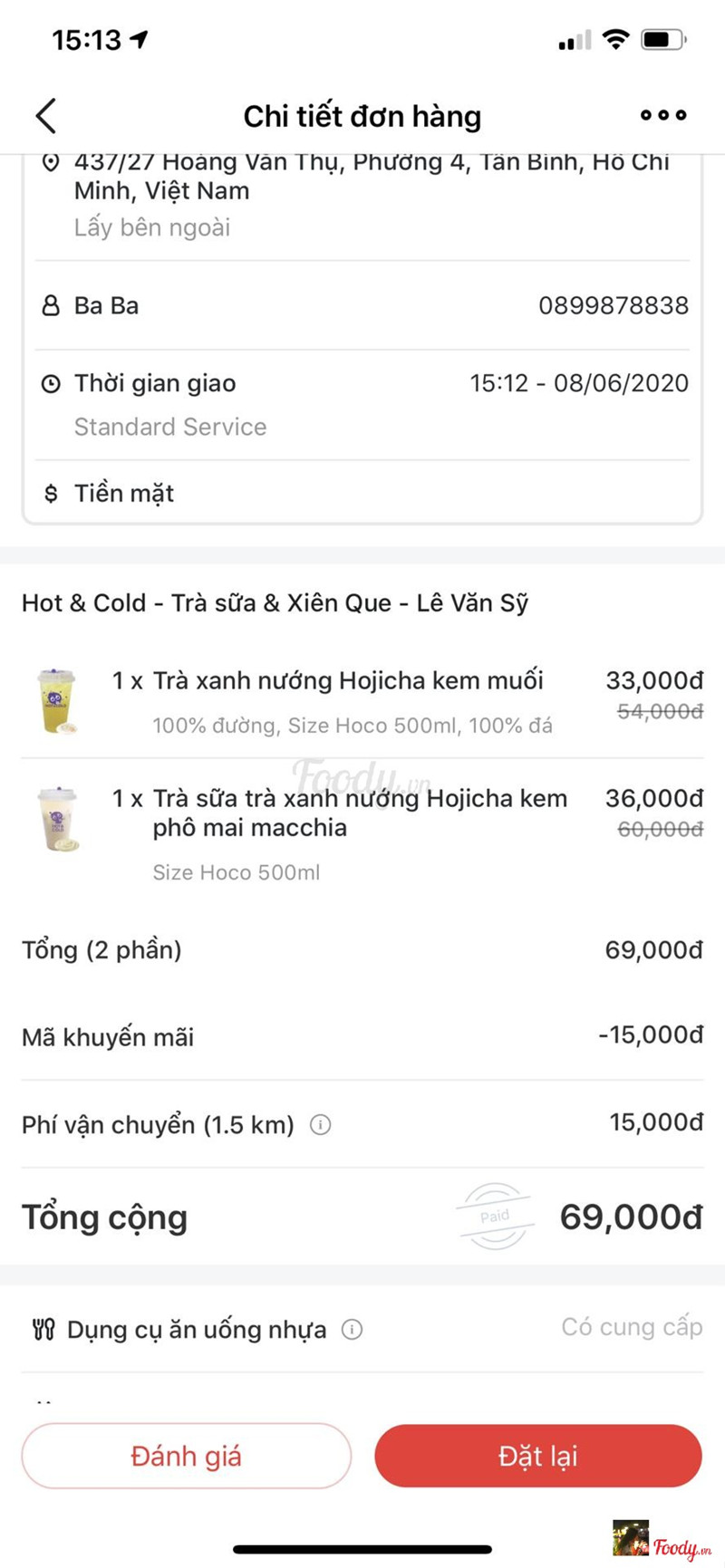This screenshot has width=725, height=1568.
Task: Tap the info icon beside Dụng cụ ăn uống nhựa
Action: click(x=352, y=1330)
